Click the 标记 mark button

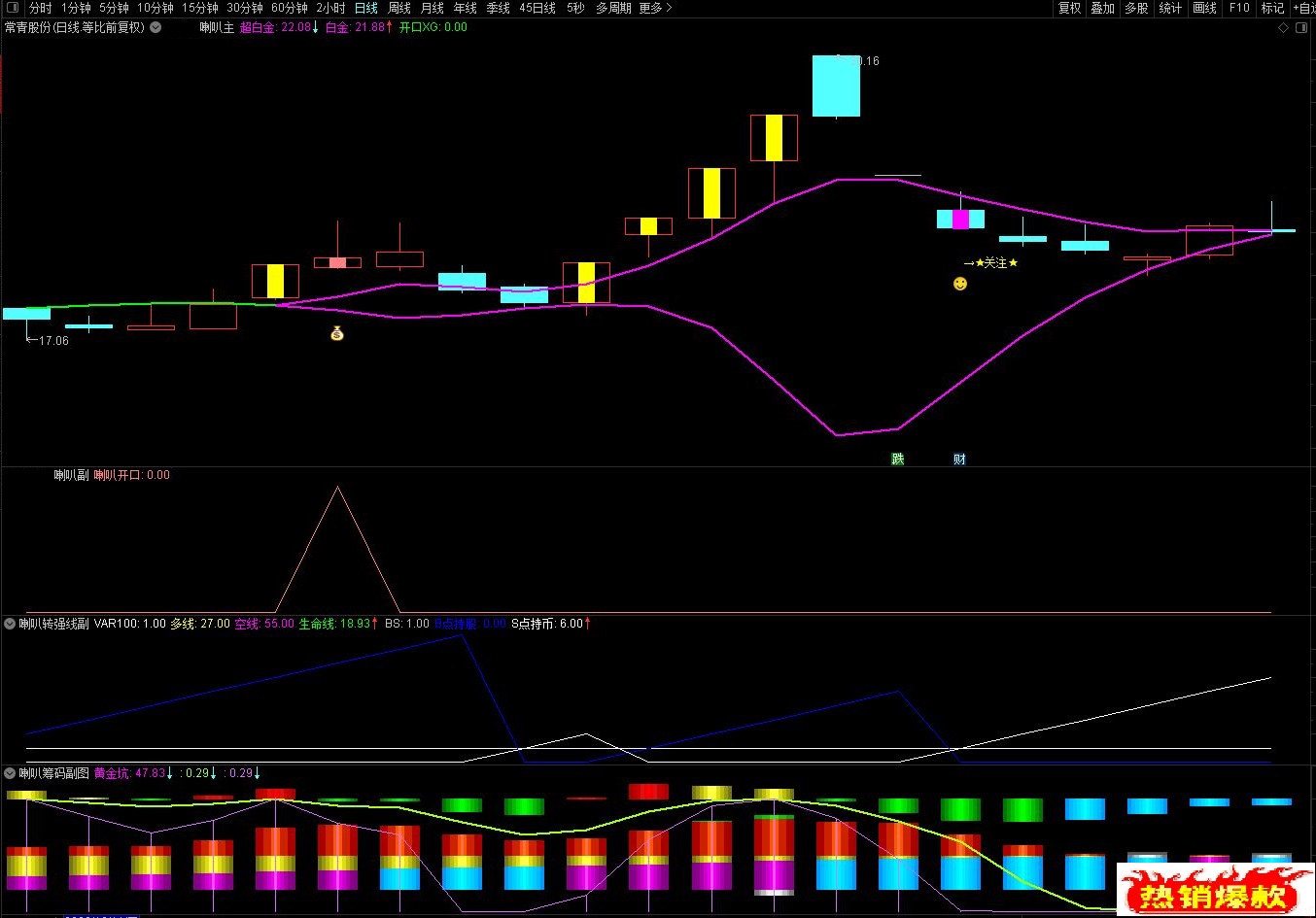point(1272,8)
